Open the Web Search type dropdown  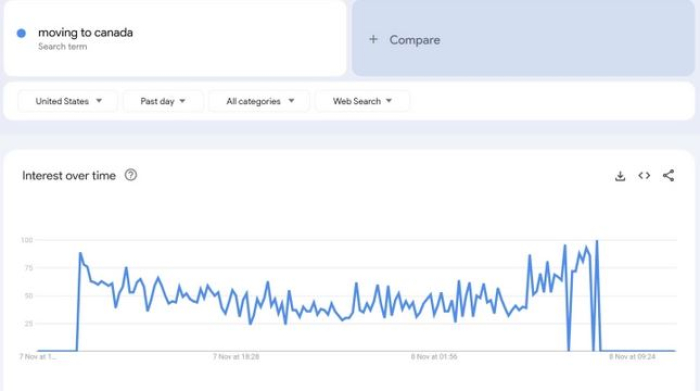pos(362,101)
